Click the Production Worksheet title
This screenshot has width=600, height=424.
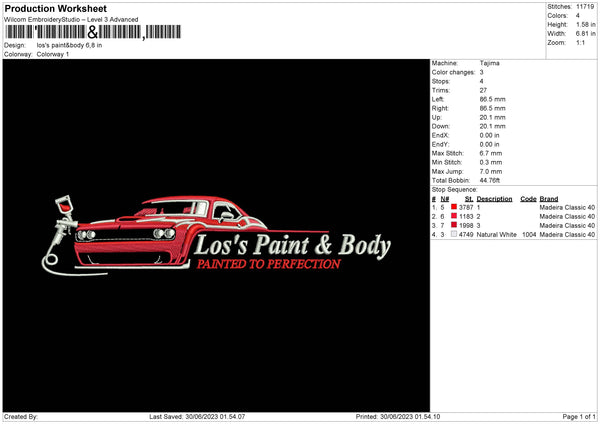[x=55, y=8]
